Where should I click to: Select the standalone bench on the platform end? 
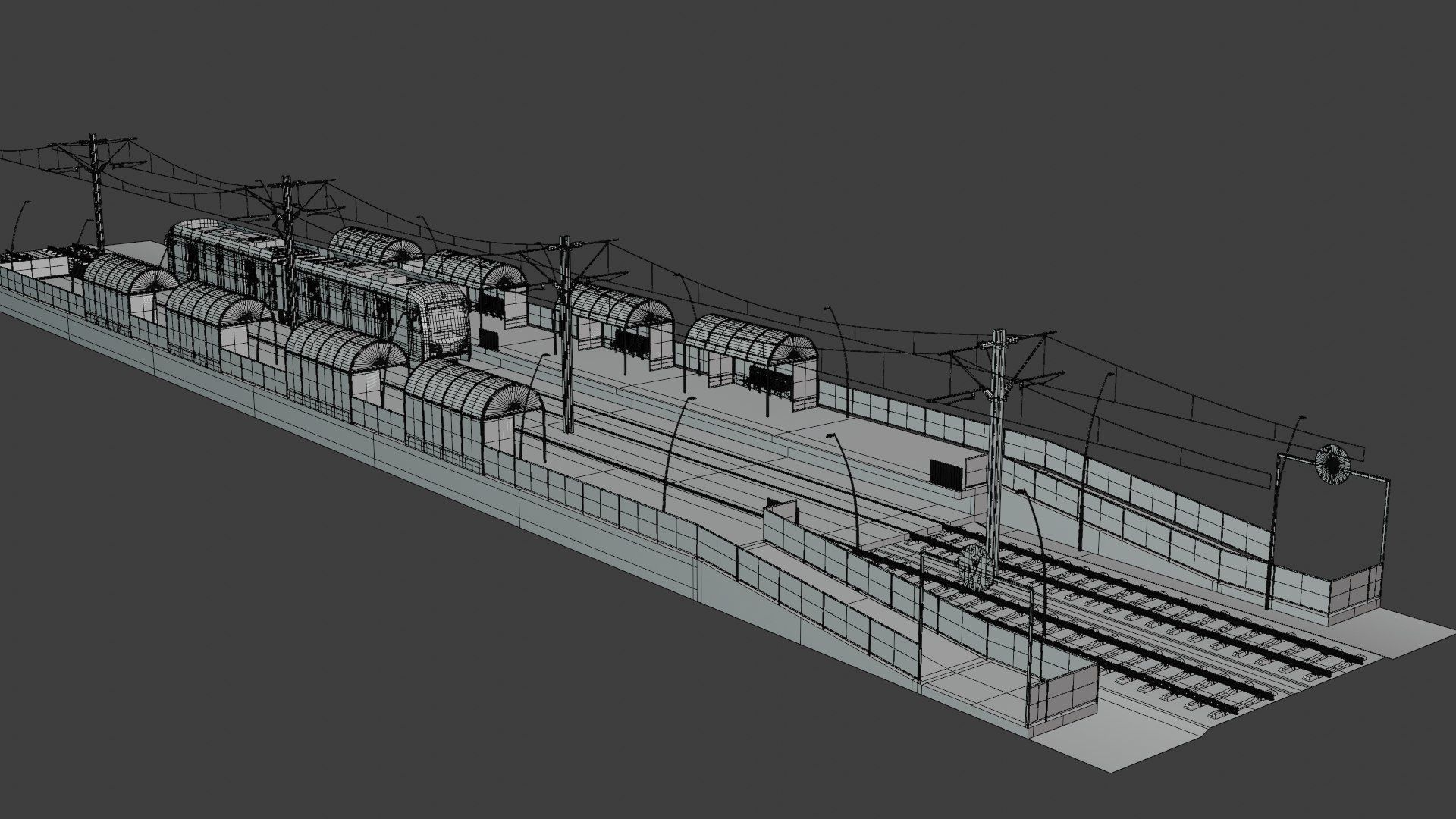click(946, 474)
